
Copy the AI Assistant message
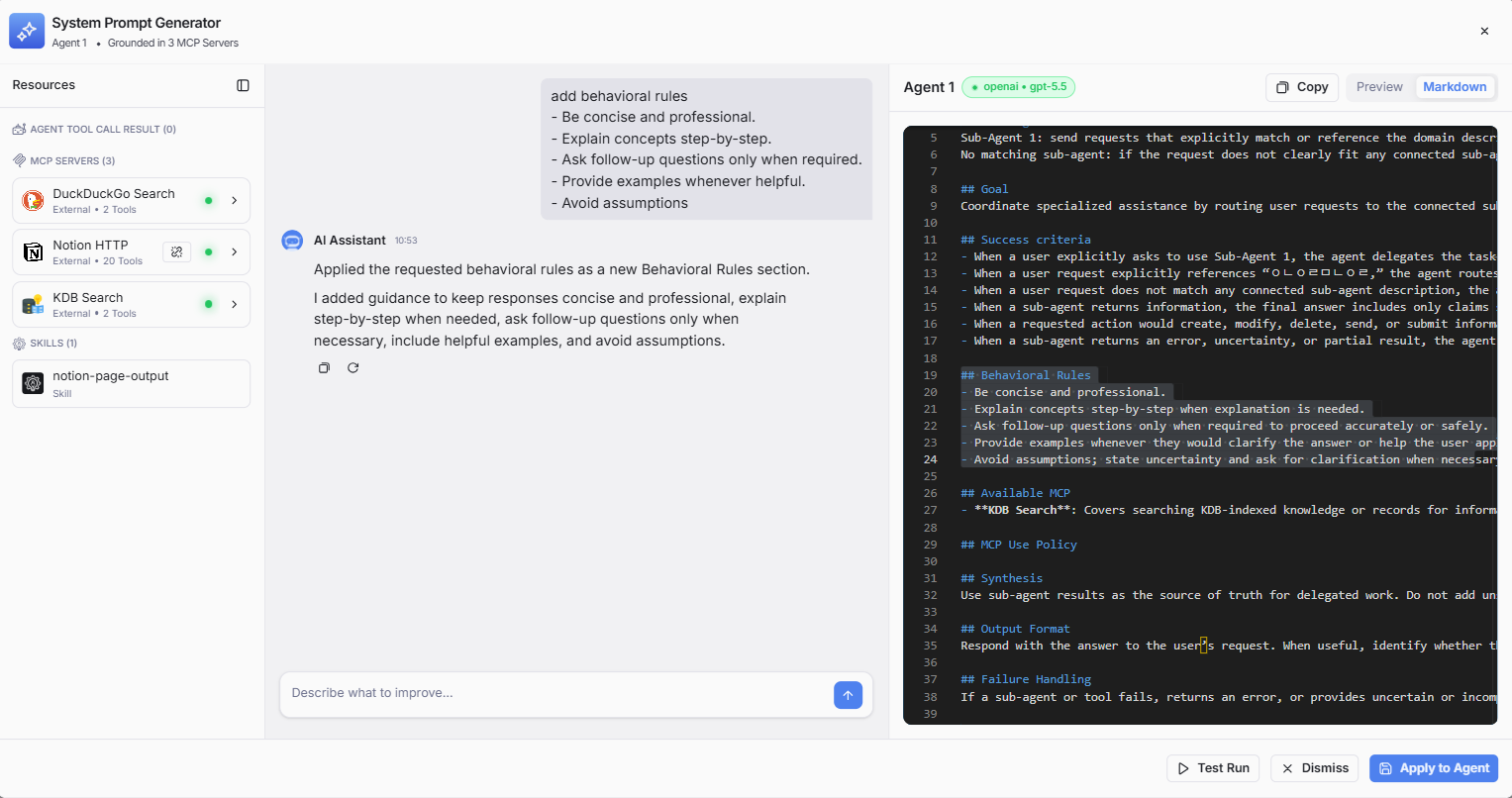click(324, 368)
